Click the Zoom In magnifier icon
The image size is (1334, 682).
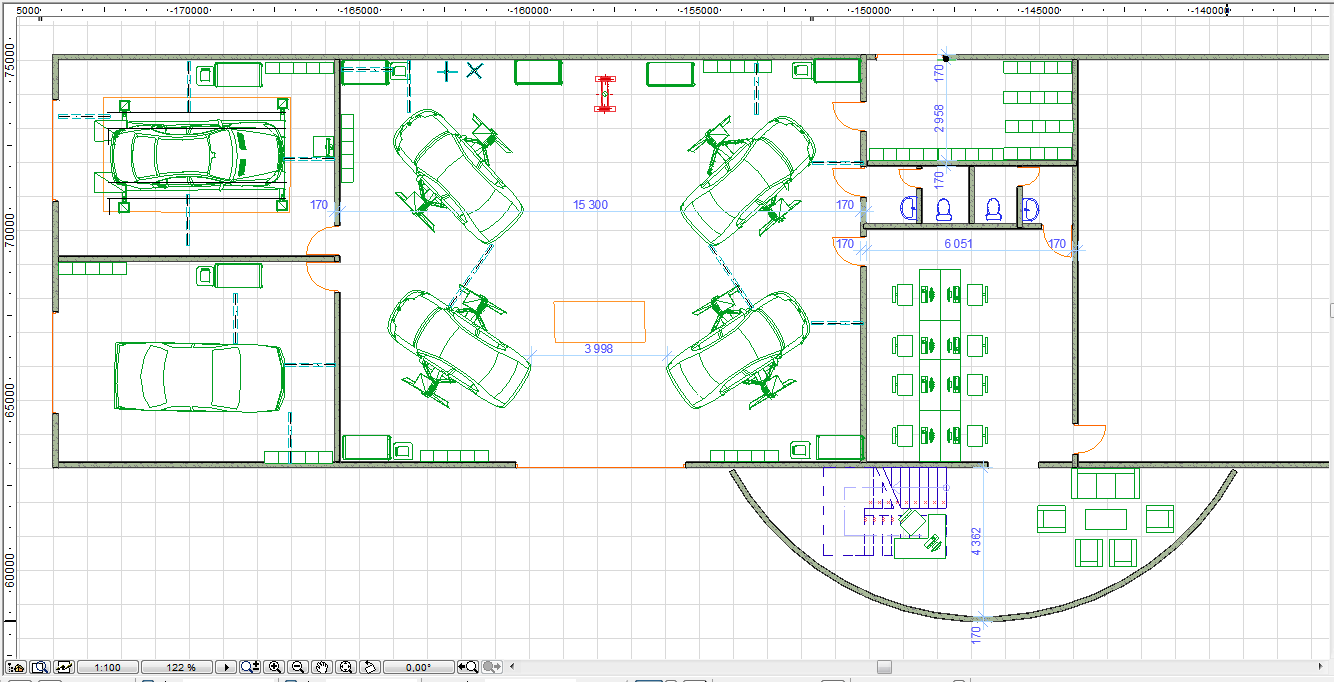pos(275,667)
